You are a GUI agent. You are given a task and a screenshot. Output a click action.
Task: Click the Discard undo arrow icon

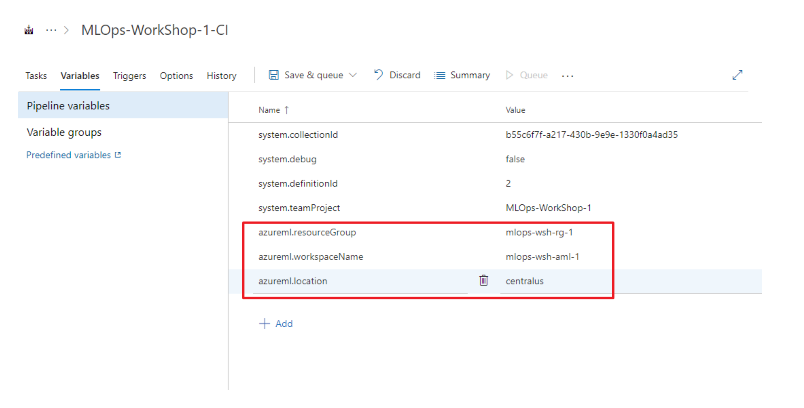(x=378, y=75)
